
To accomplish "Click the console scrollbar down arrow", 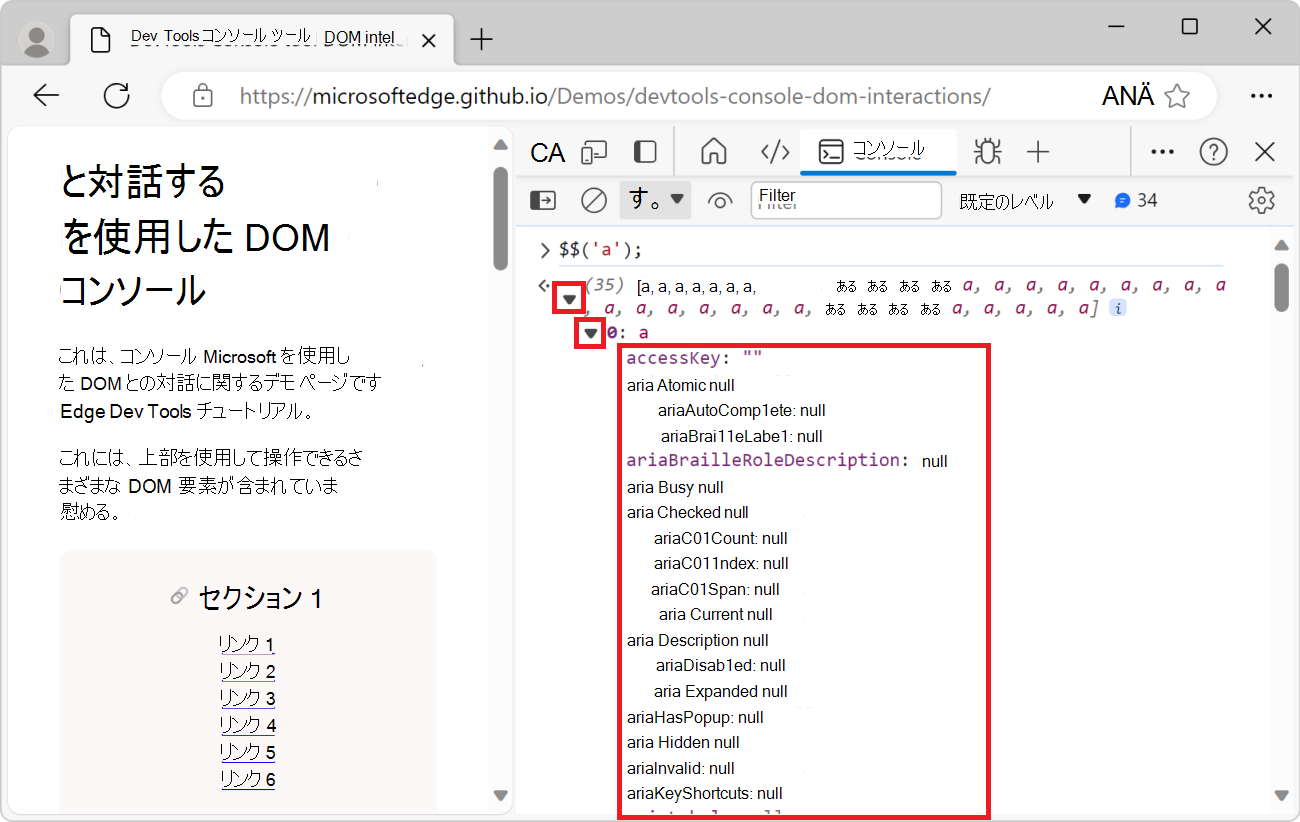I will (x=1281, y=795).
